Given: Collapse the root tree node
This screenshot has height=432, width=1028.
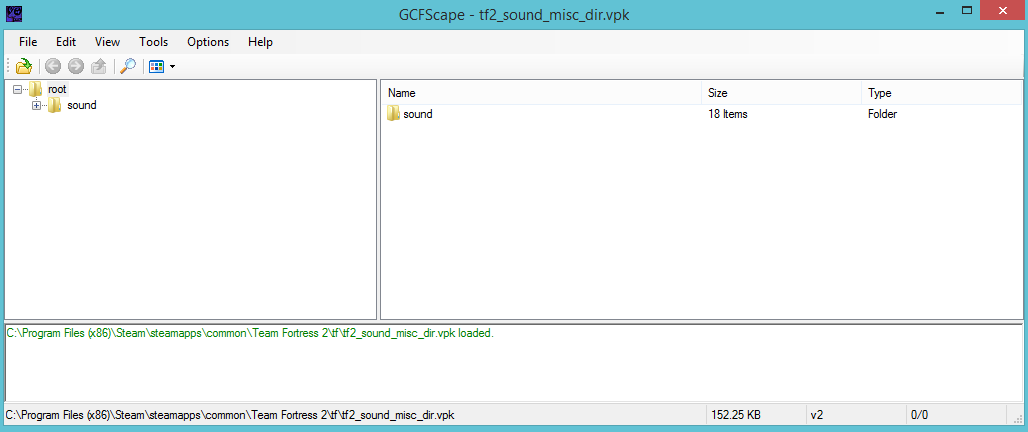Looking at the screenshot, I should tap(17, 89).
